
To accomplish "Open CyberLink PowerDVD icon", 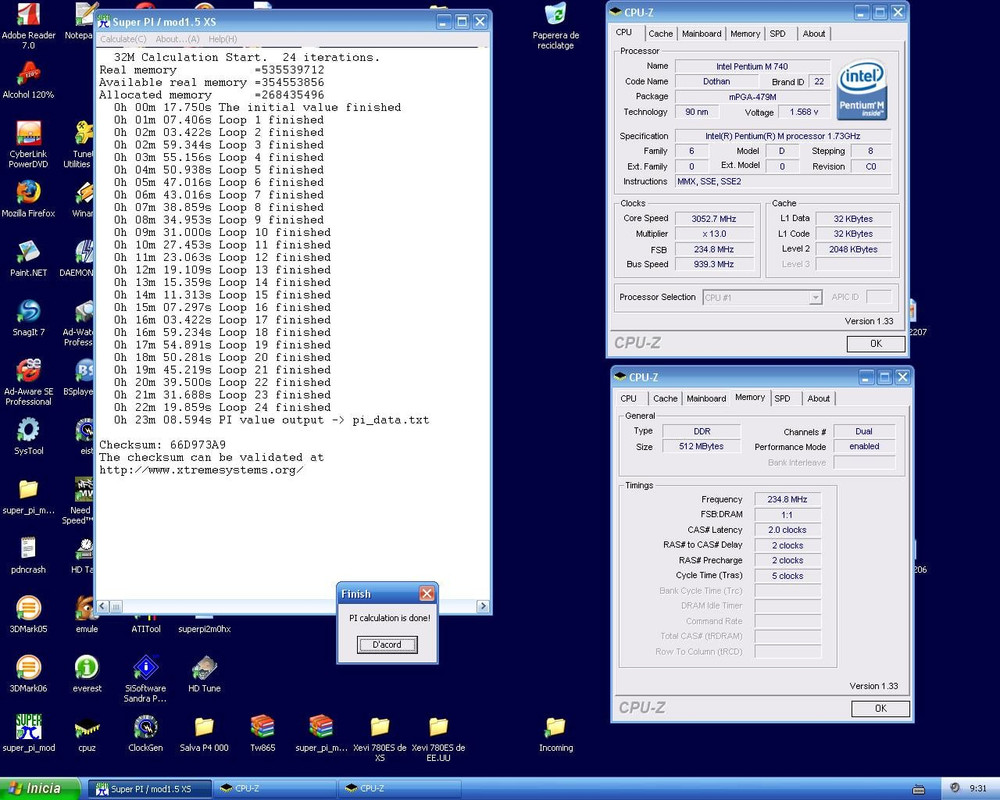I will (28, 144).
